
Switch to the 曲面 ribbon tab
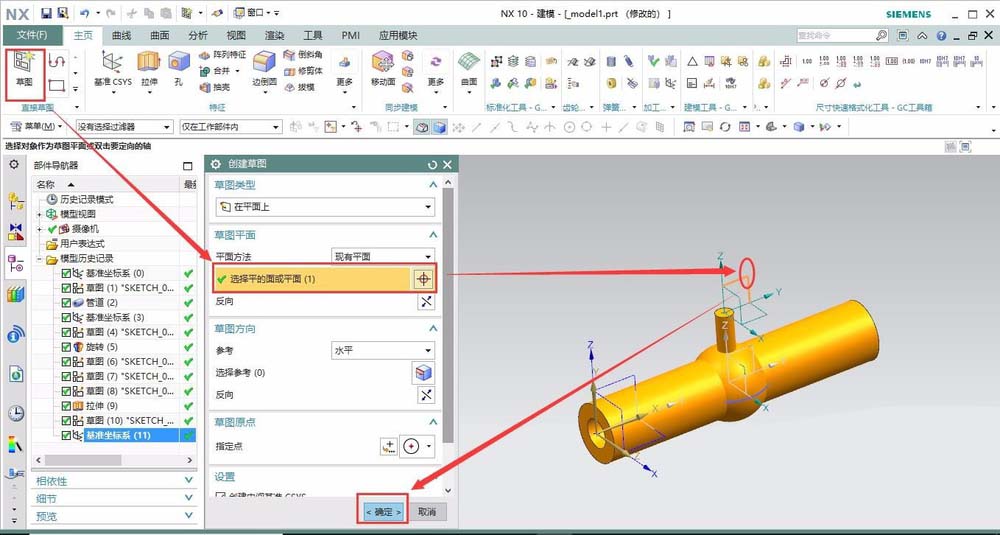click(159, 36)
